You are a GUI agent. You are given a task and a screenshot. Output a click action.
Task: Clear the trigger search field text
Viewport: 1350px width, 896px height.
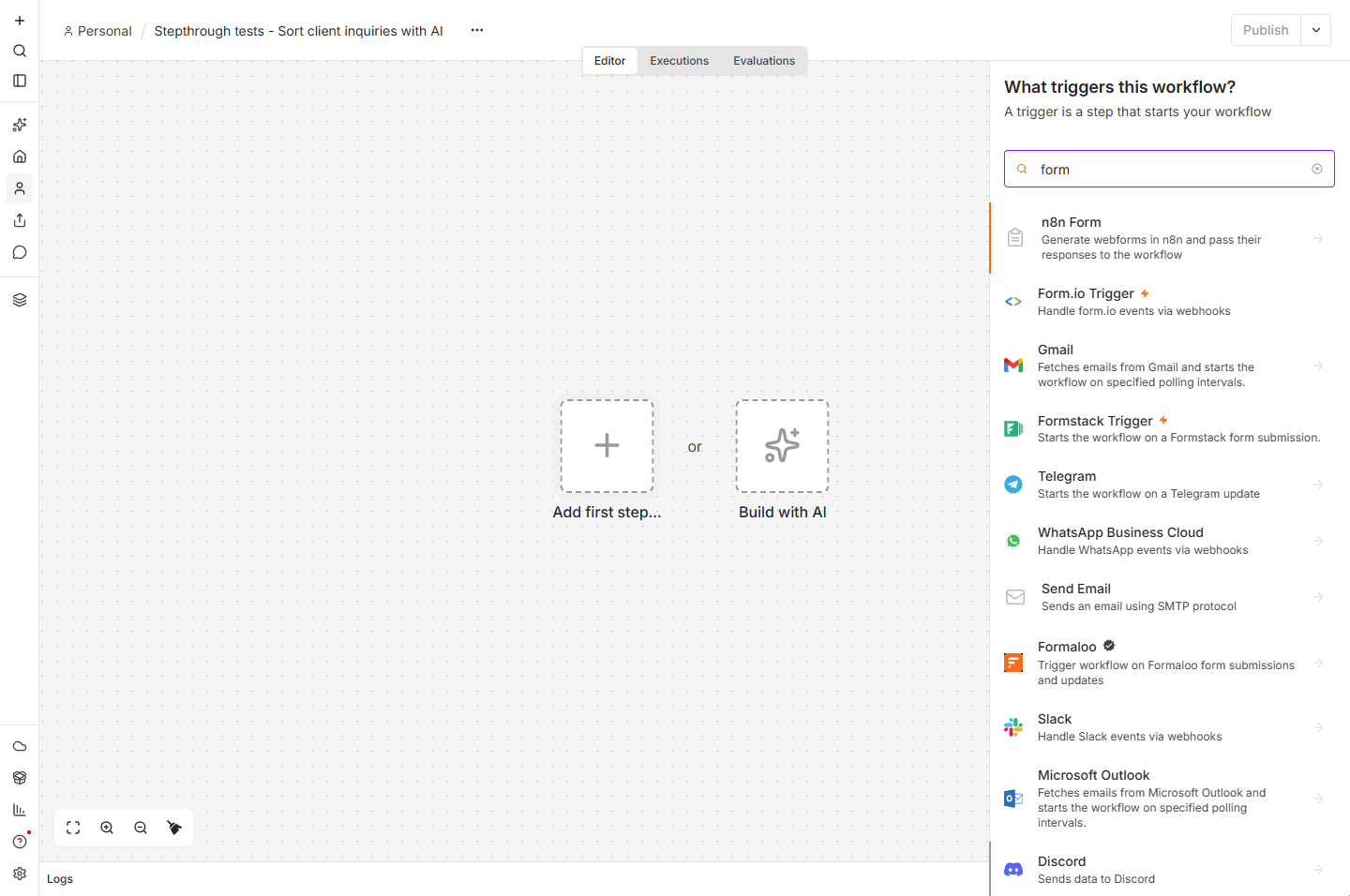point(1317,169)
